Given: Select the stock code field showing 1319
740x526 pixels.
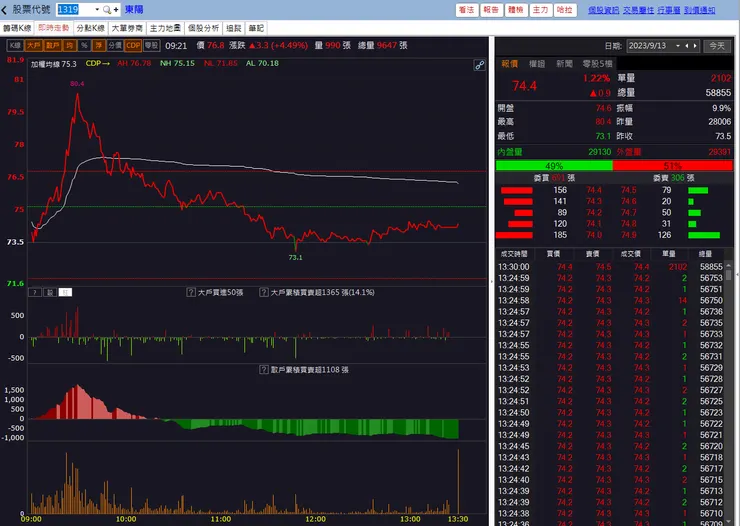Looking at the screenshot, I should 75,9.
